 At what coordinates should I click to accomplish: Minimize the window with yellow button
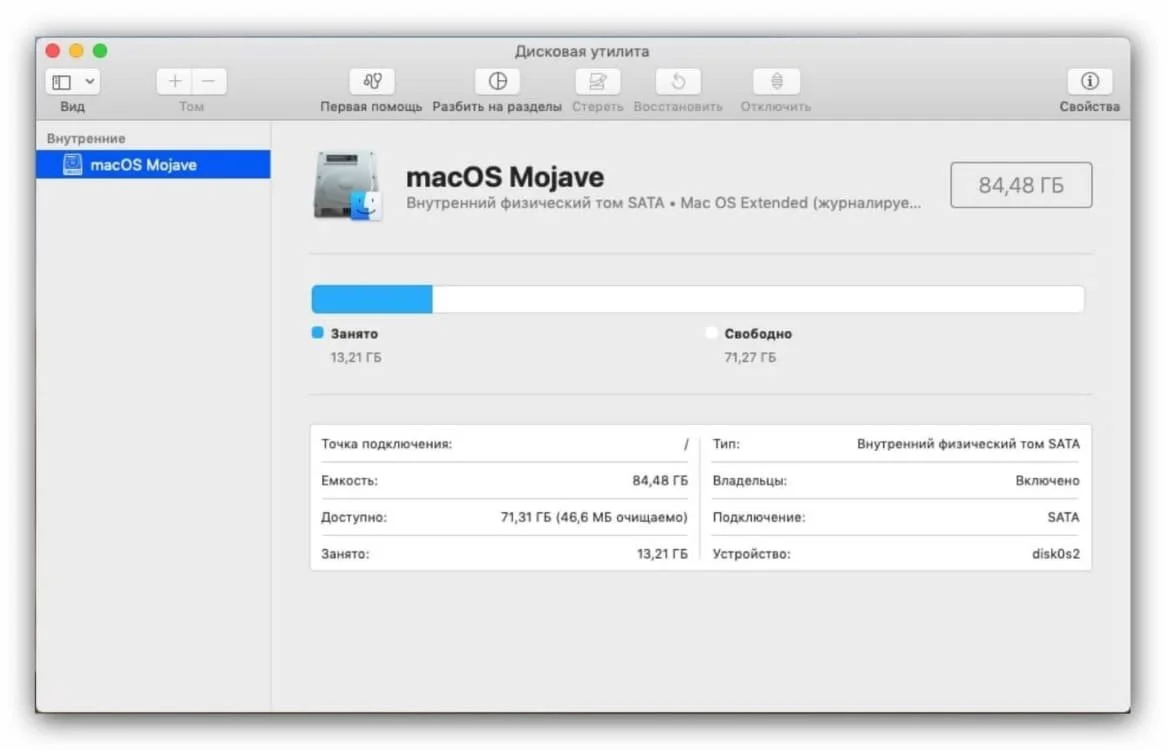[76, 51]
